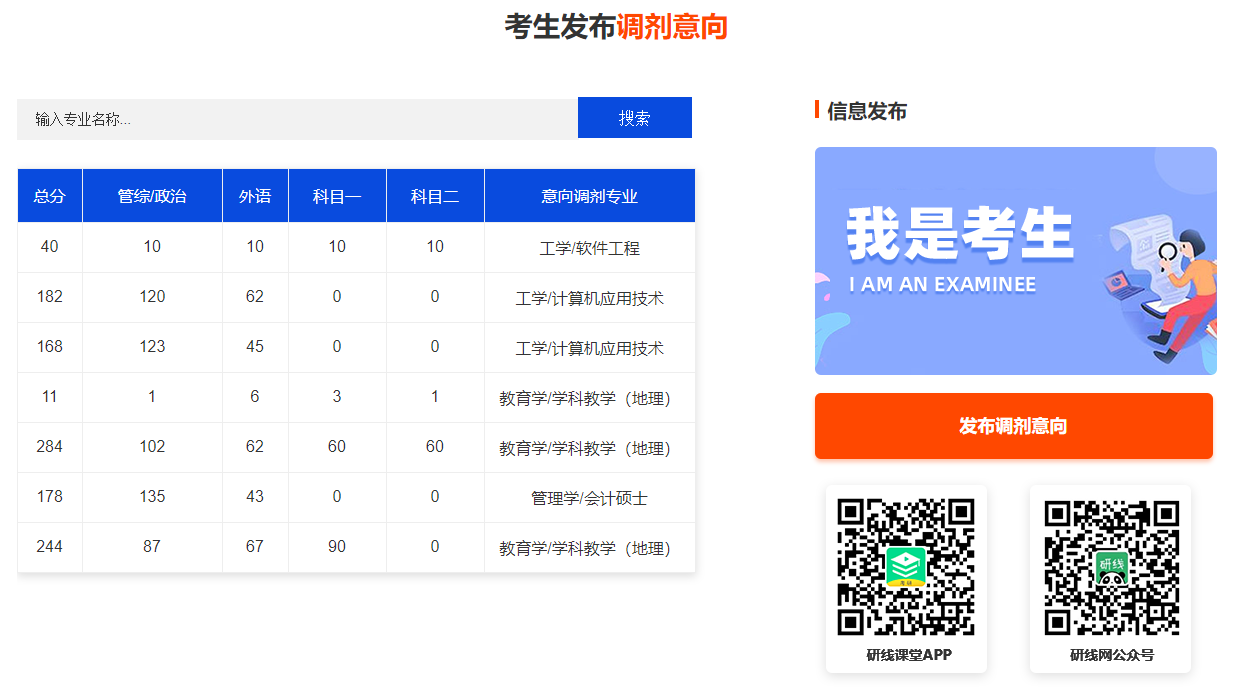The height and width of the screenshot is (689, 1236).
Task: Focus the 输入专业名称 search field
Action: 297,119
